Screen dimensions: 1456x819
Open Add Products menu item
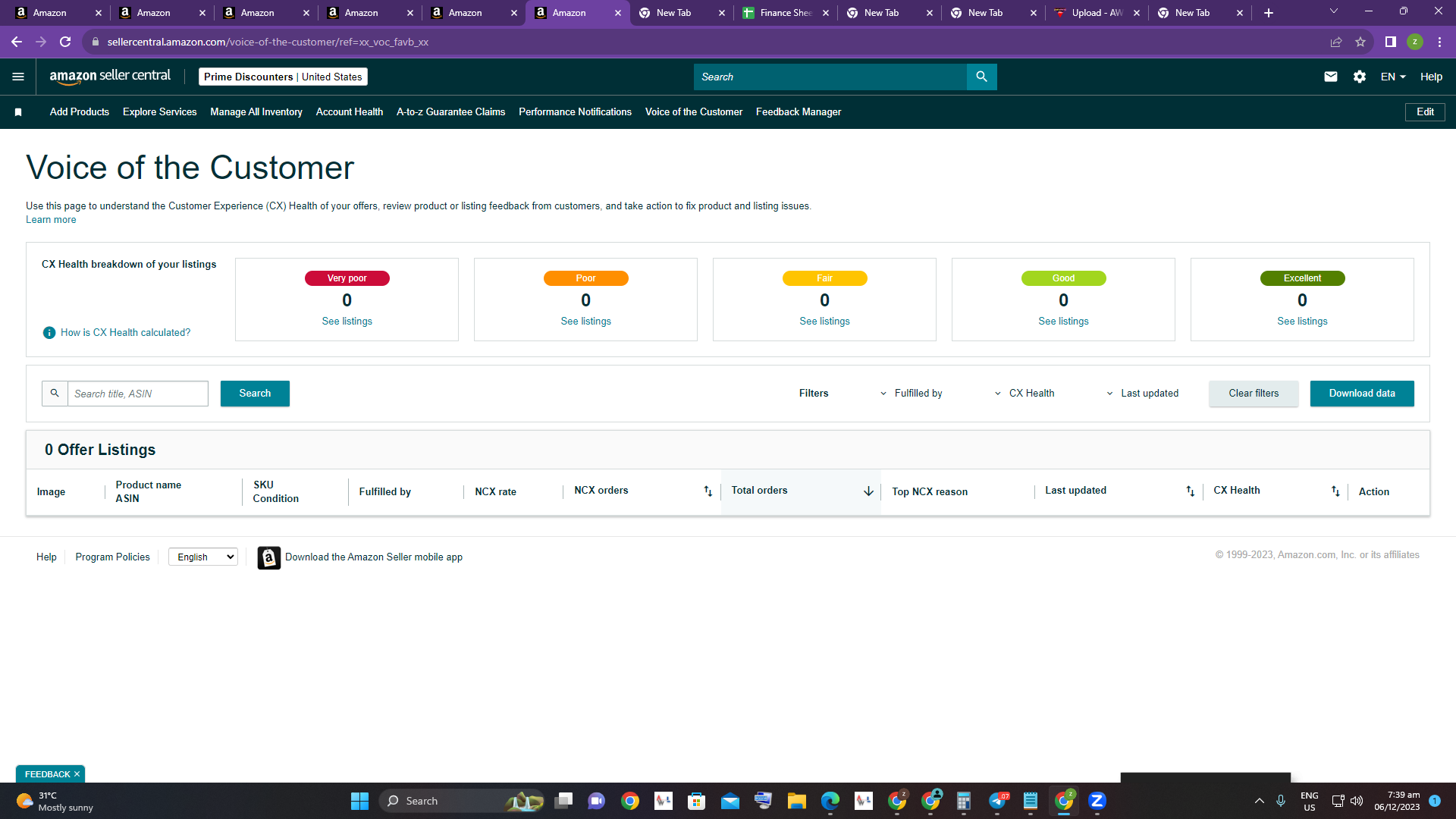80,112
